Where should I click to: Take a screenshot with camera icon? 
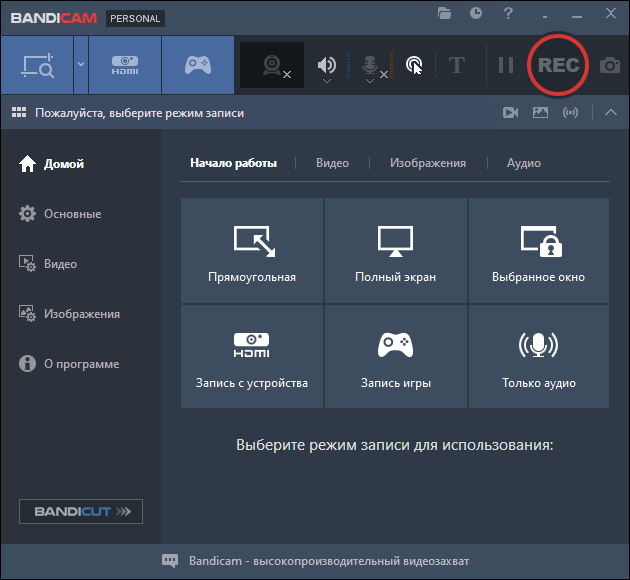pos(610,65)
